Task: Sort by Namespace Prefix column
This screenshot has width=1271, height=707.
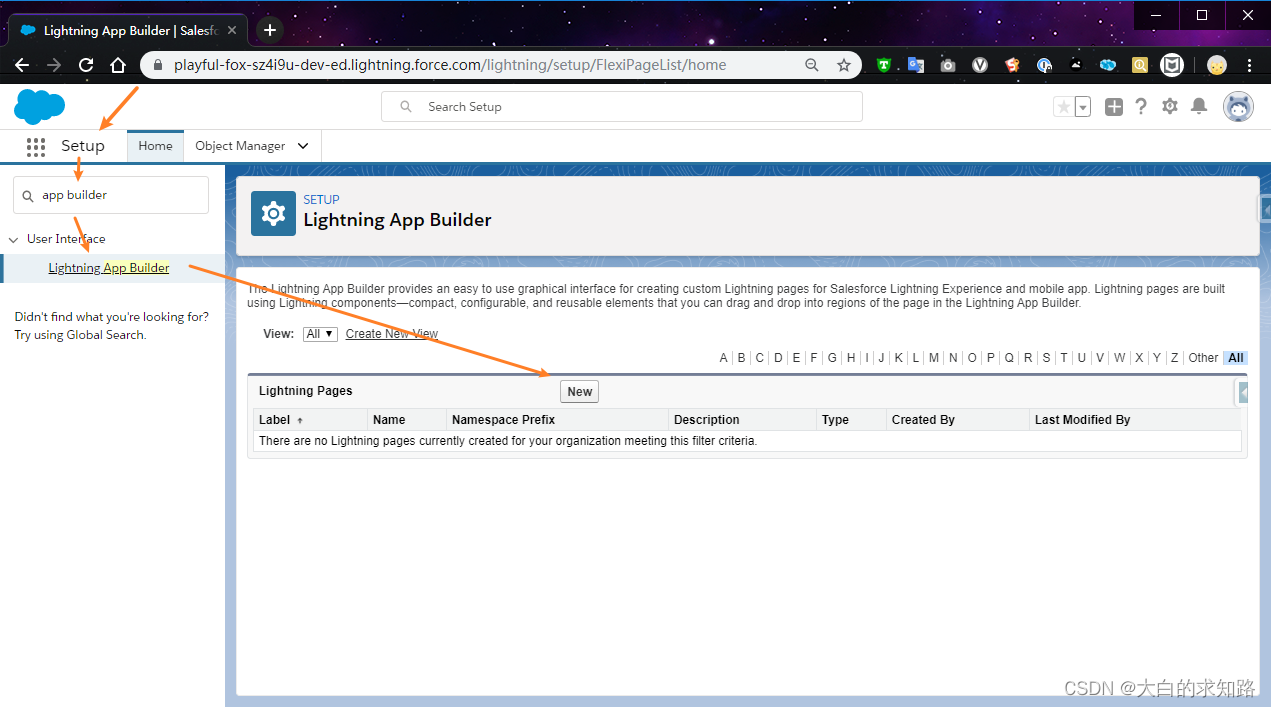Action: [503, 420]
